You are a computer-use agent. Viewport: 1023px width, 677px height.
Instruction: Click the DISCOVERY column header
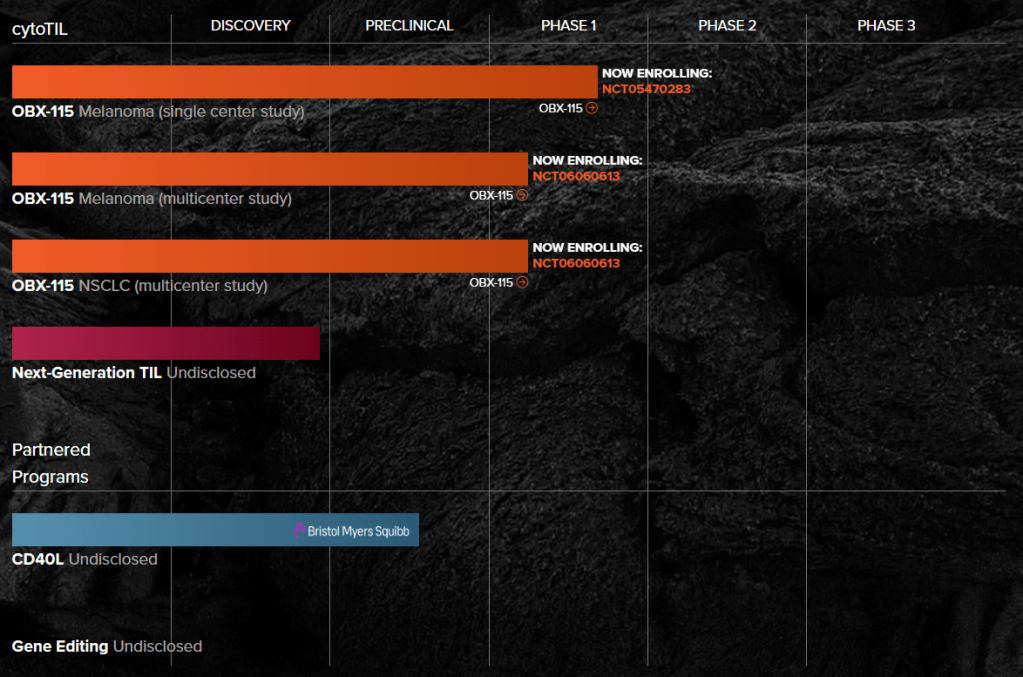pos(250,25)
